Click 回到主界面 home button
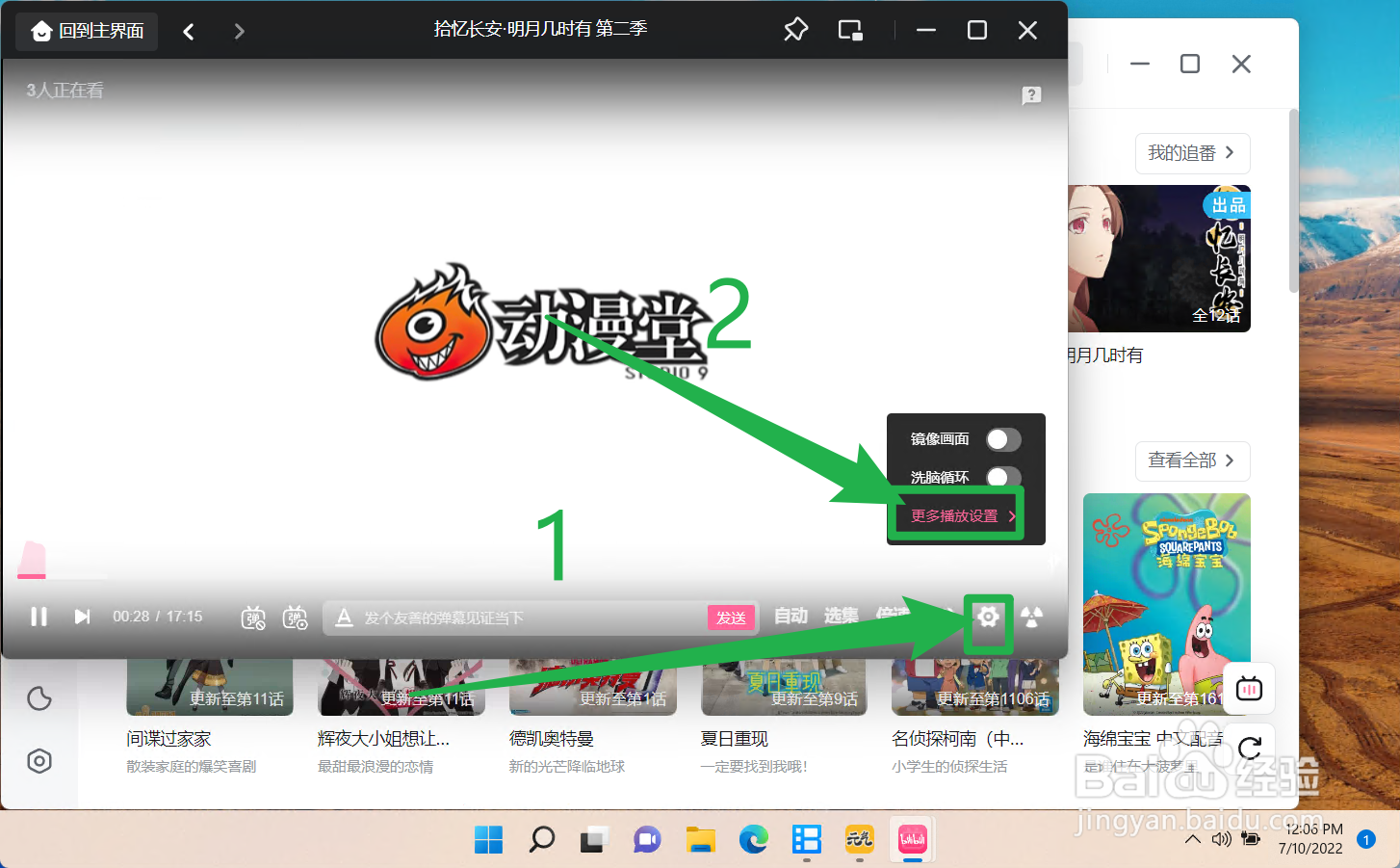This screenshot has width=1400, height=868. 87,31
